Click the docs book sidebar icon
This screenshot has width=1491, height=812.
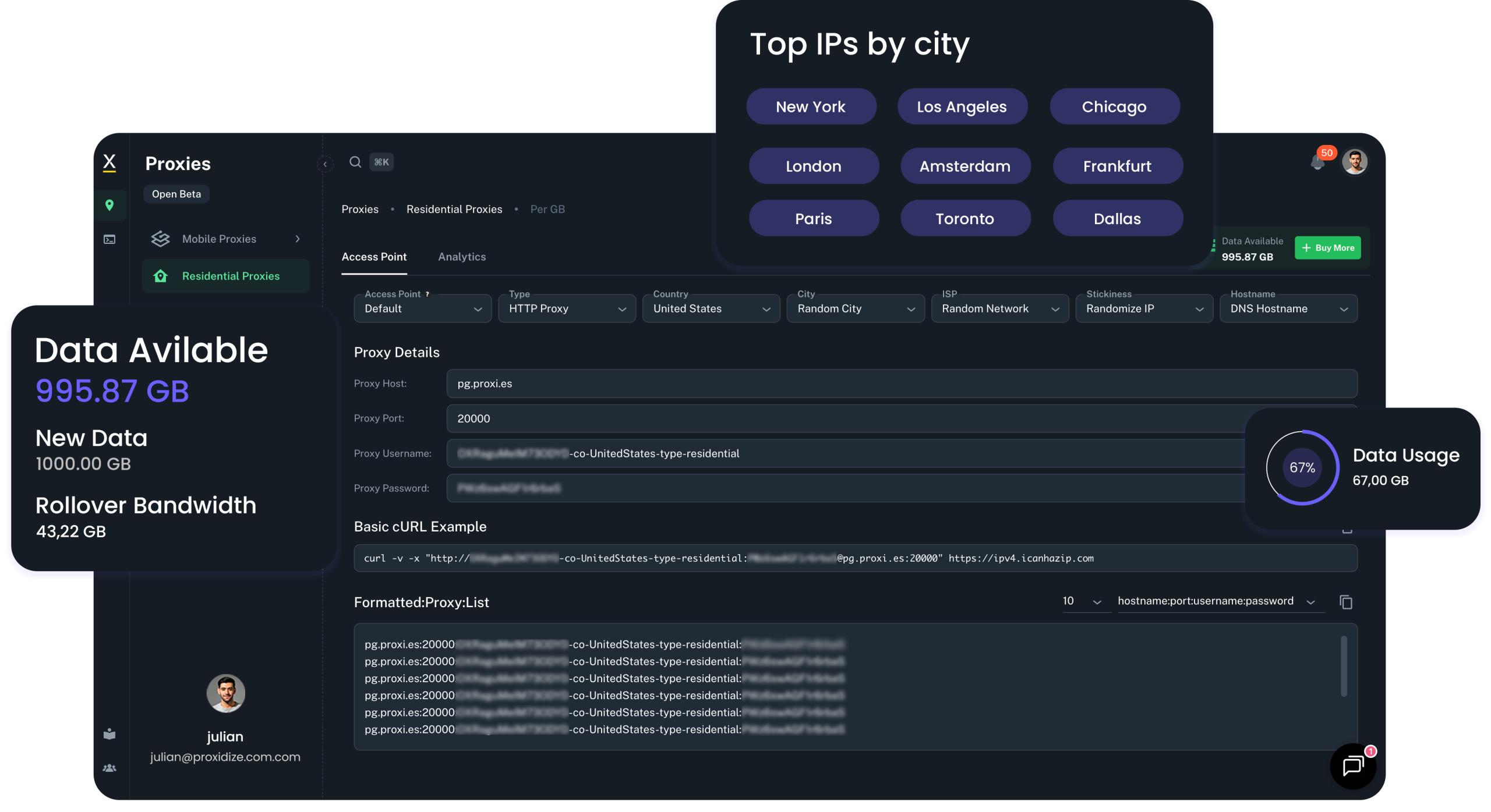pyautogui.click(x=109, y=733)
